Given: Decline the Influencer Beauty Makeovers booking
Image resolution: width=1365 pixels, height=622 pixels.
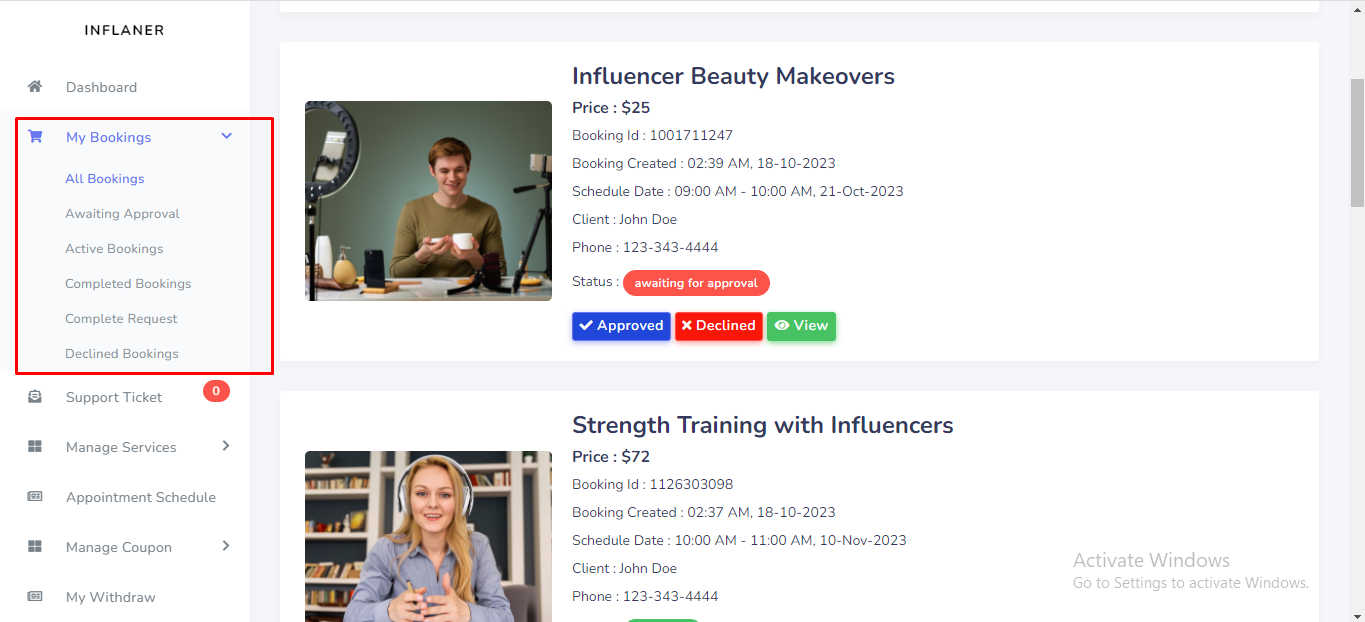Looking at the screenshot, I should pyautogui.click(x=718, y=326).
